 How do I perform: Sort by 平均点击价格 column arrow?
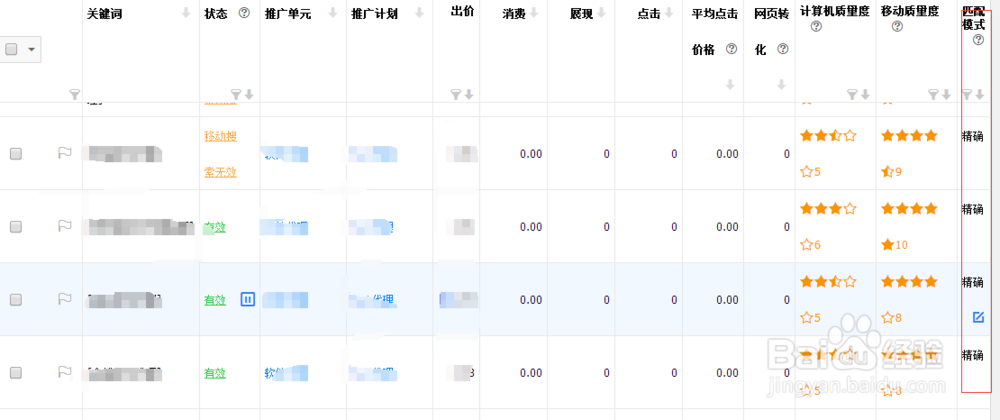tap(731, 85)
